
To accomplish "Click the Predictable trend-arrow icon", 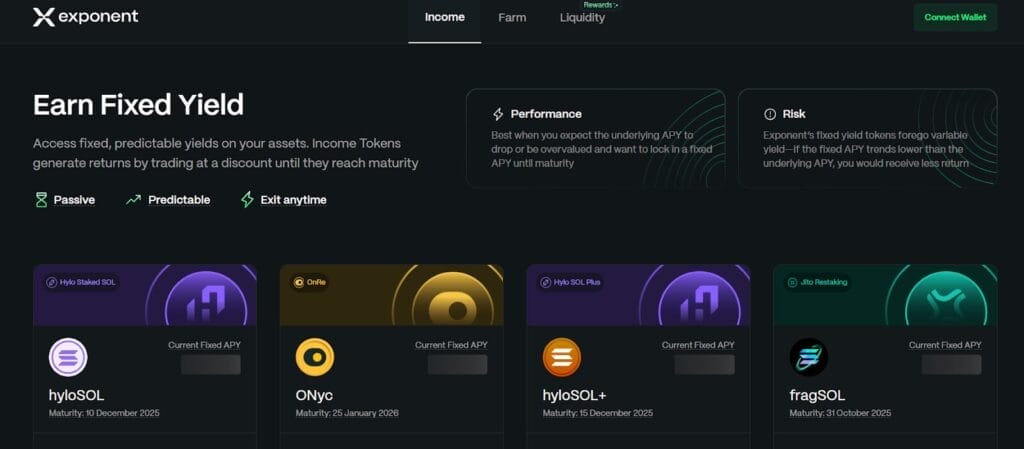I will 133,200.
